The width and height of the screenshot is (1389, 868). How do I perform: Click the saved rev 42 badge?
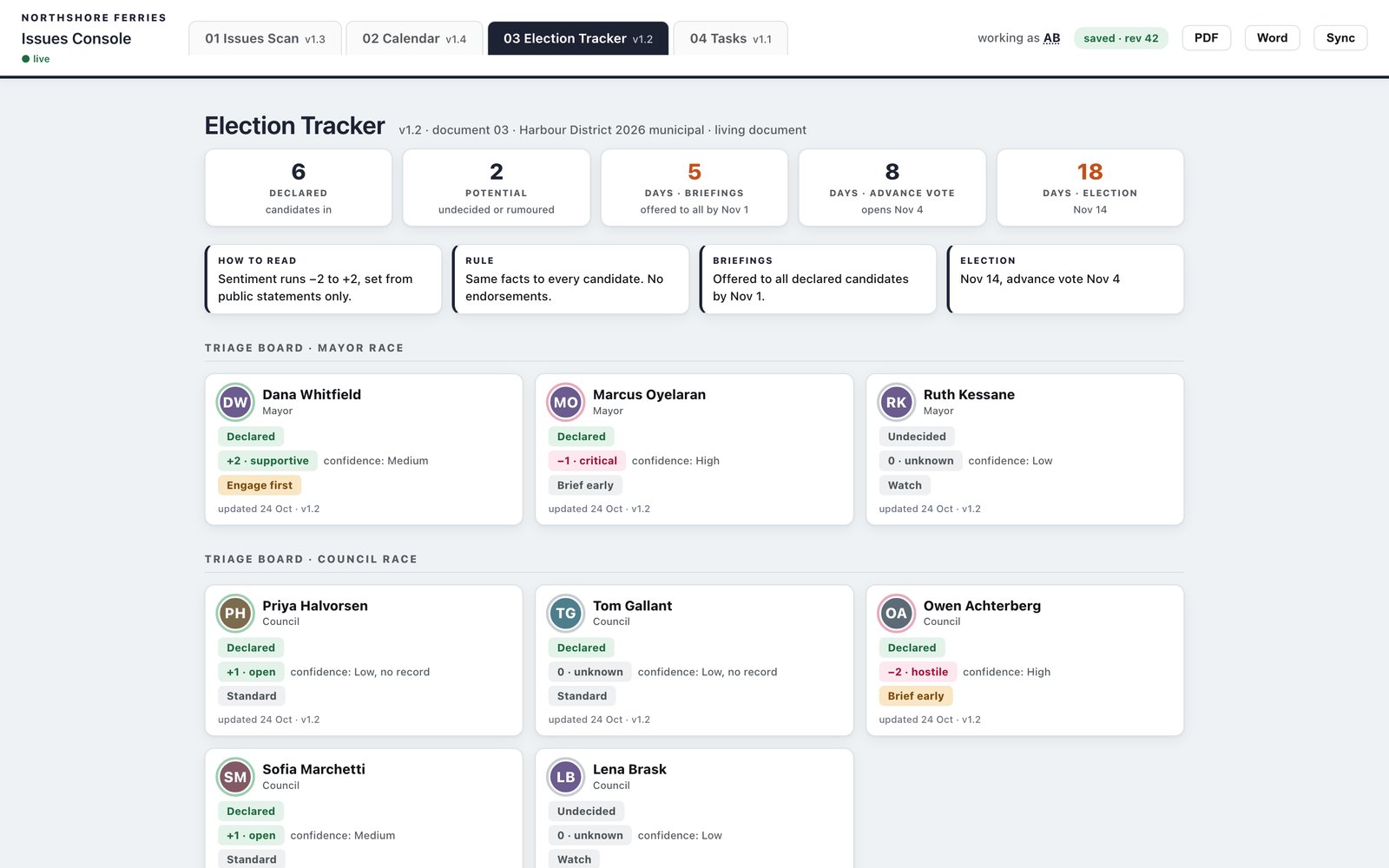click(x=1121, y=38)
